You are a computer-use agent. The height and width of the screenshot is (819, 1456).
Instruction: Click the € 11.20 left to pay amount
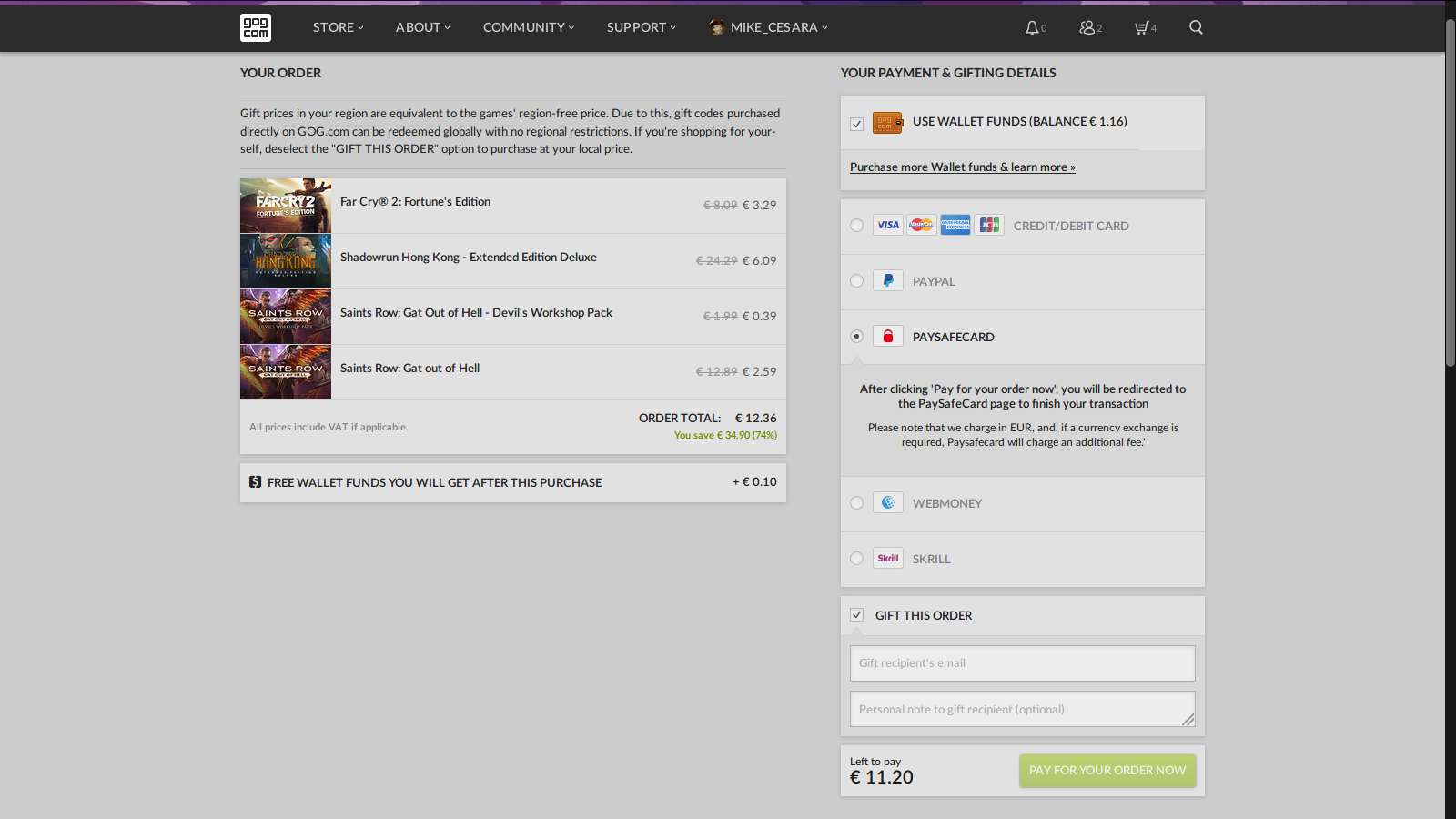(x=882, y=778)
